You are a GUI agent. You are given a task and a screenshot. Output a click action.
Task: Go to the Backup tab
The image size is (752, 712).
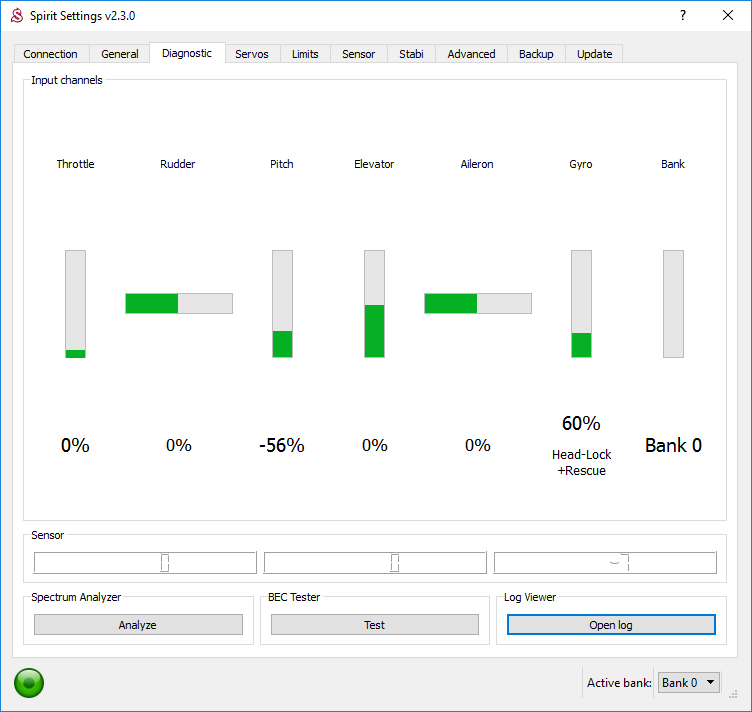[x=536, y=54]
